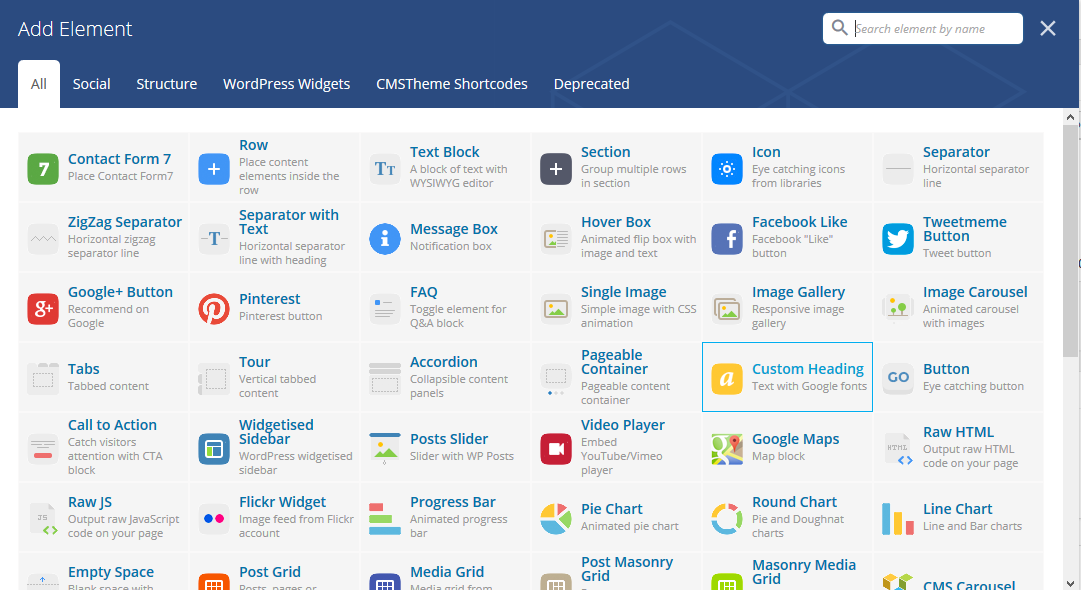This screenshot has height=590, width=1081.
Task: Click the search magnifier icon
Action: coord(839,28)
